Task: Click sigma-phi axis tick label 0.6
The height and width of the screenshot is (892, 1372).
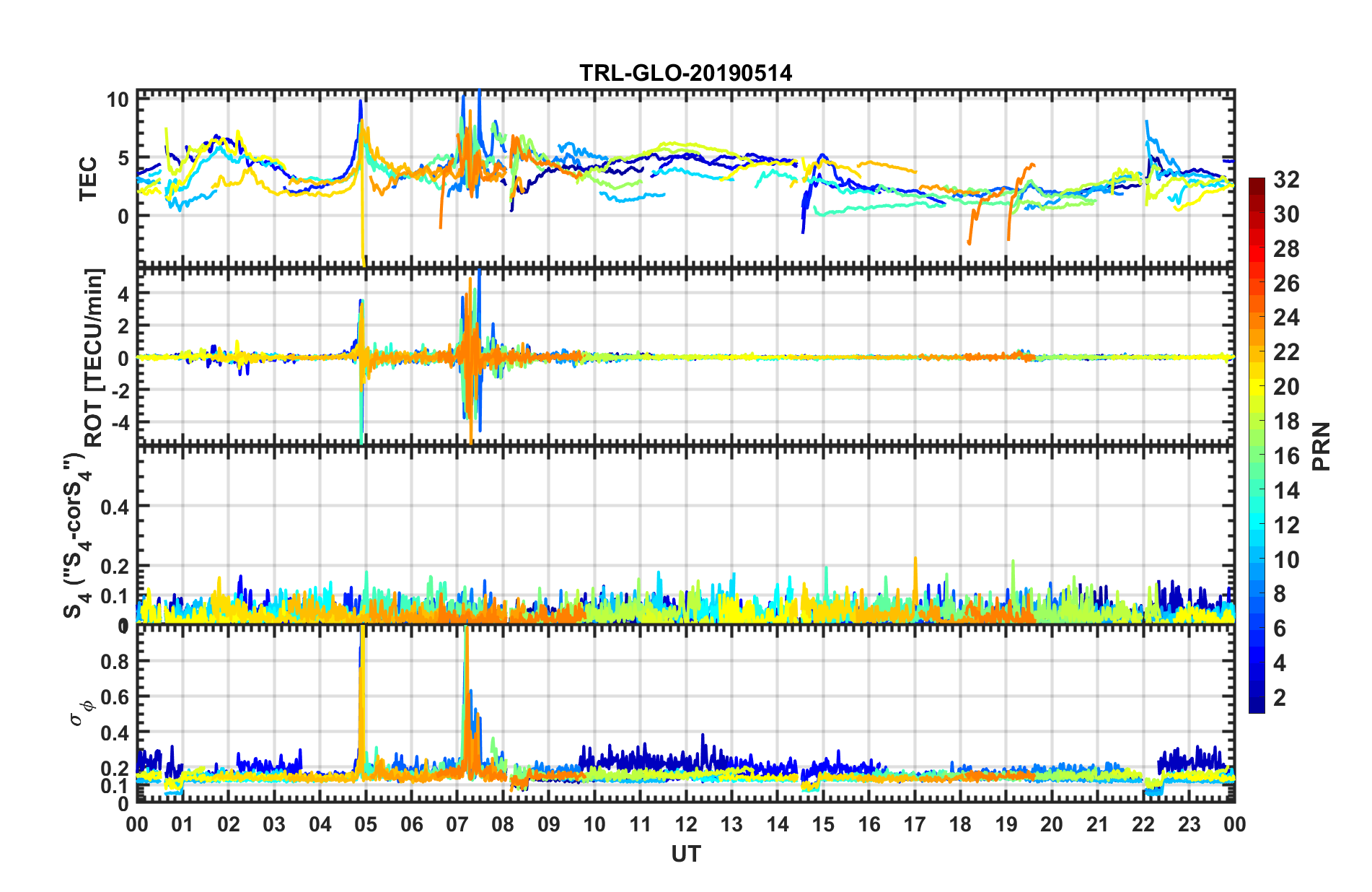Action: 115,697
